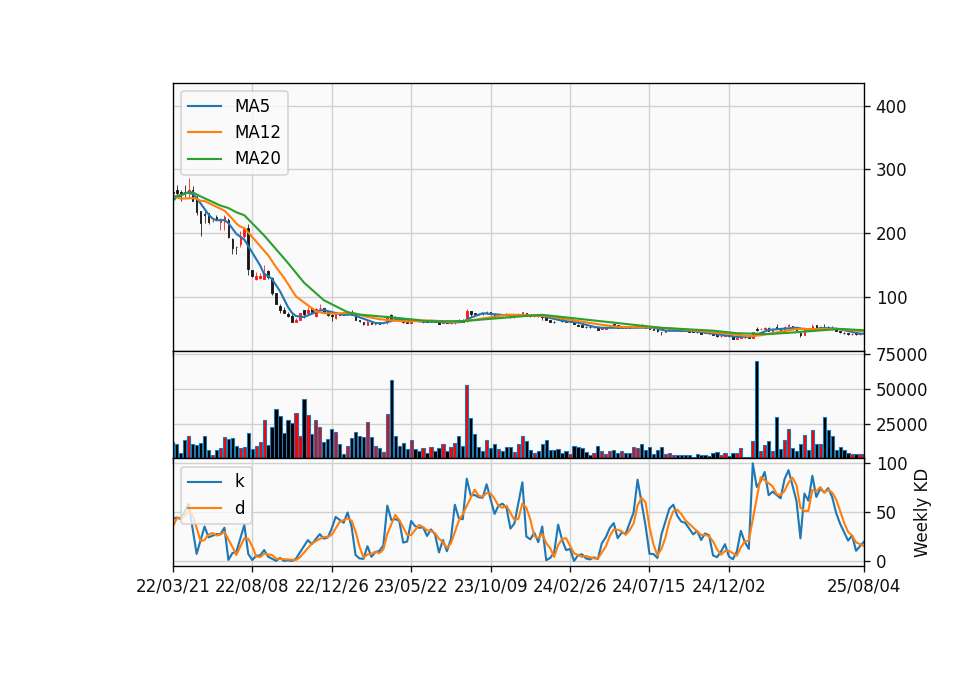Click the orange d legend line sample
This screenshot has width=960, height=690.
point(204,508)
